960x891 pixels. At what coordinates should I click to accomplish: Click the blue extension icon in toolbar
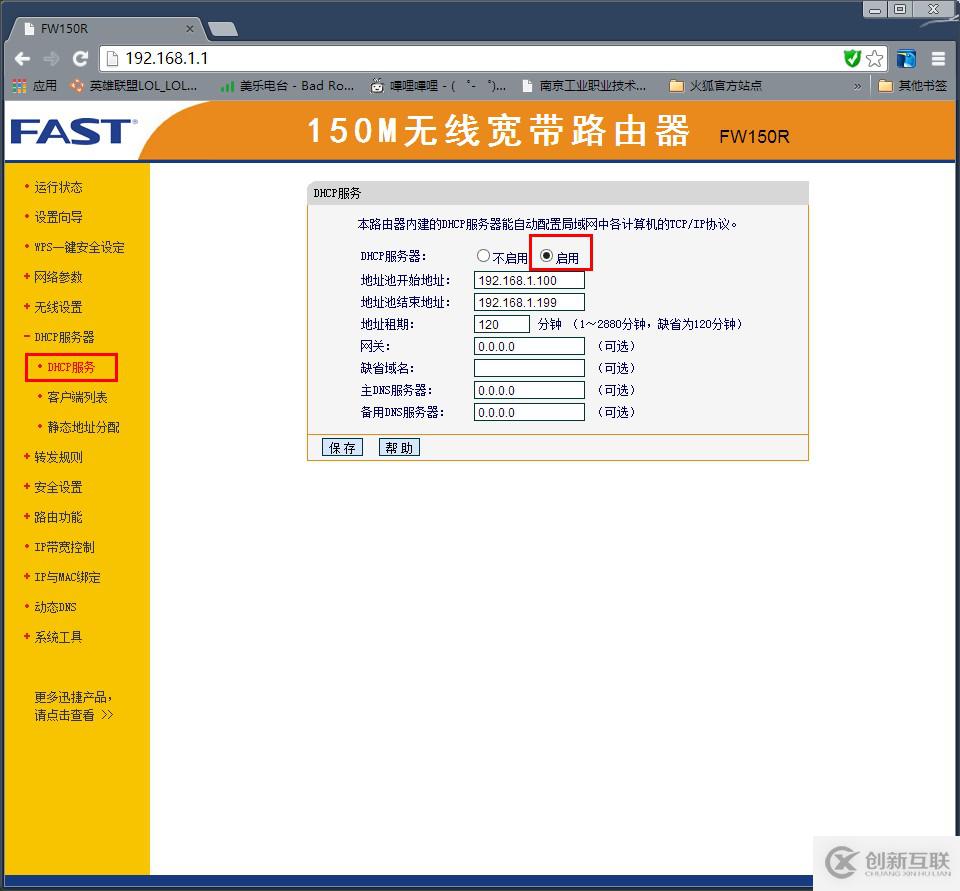(x=906, y=59)
